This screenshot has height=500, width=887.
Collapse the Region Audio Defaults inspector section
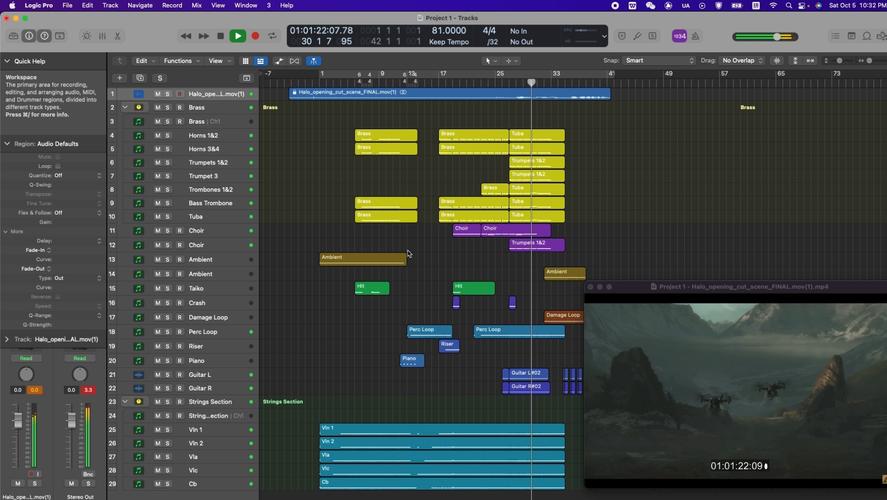click(x=7, y=144)
